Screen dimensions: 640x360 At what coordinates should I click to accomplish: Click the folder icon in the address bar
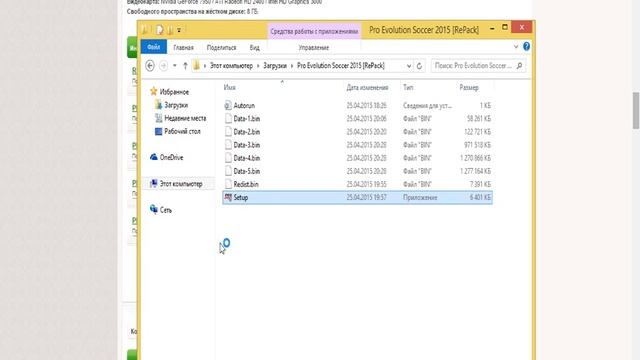197,66
